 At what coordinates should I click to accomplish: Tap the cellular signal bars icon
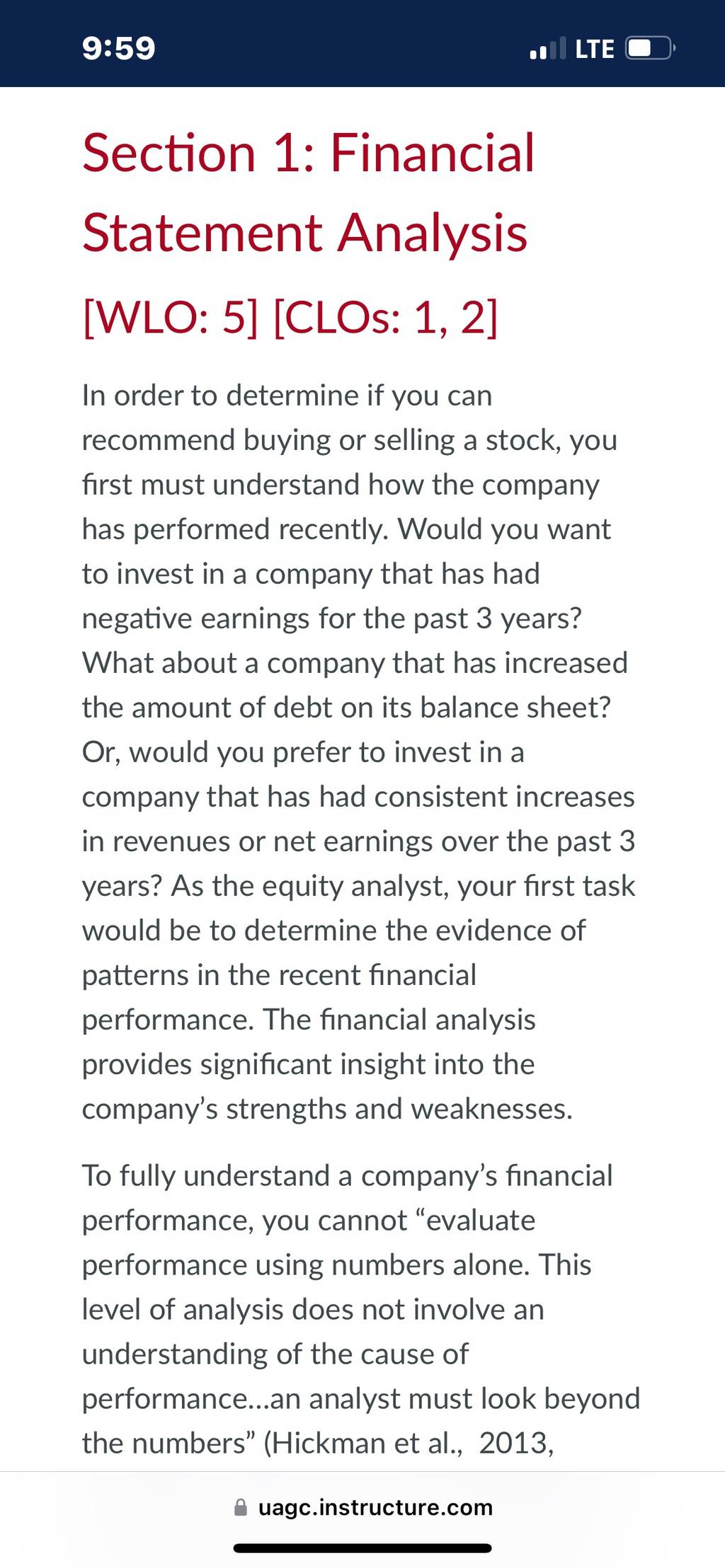[x=548, y=48]
